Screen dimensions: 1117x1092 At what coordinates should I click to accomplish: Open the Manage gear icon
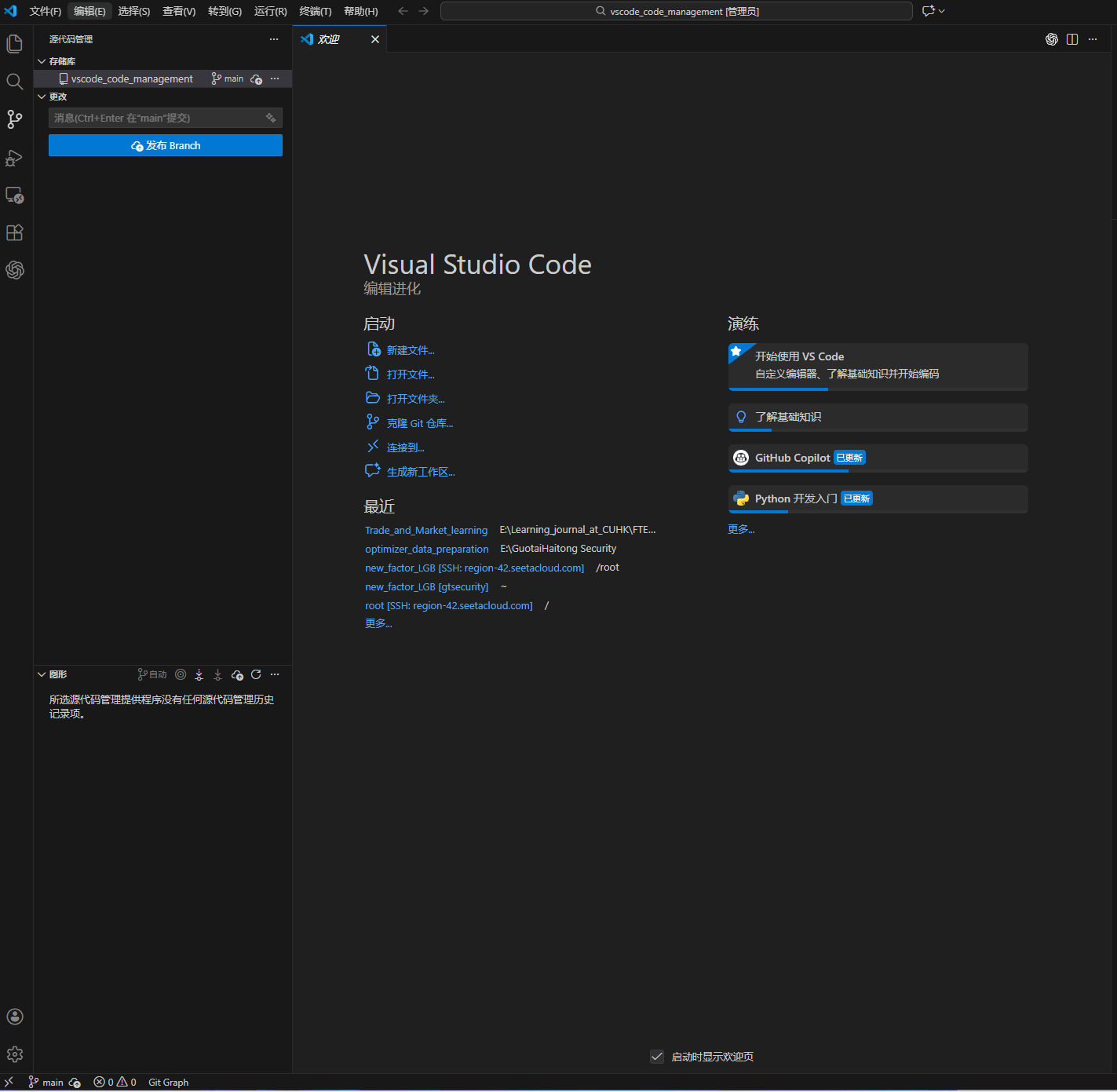pyautogui.click(x=14, y=1054)
